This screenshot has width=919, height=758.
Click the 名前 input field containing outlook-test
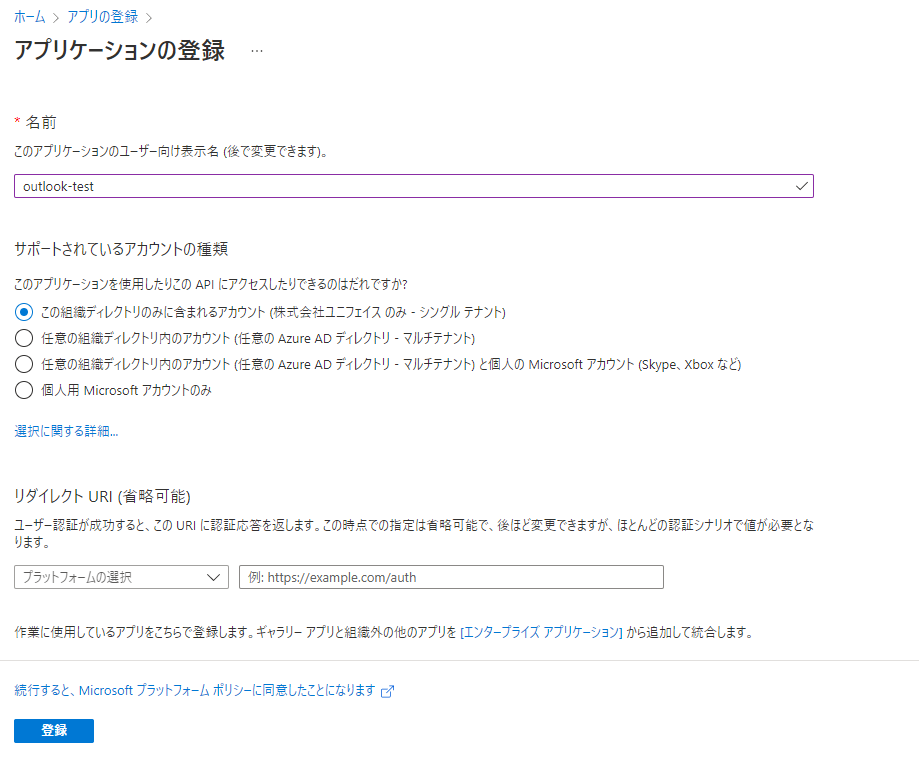tap(414, 186)
